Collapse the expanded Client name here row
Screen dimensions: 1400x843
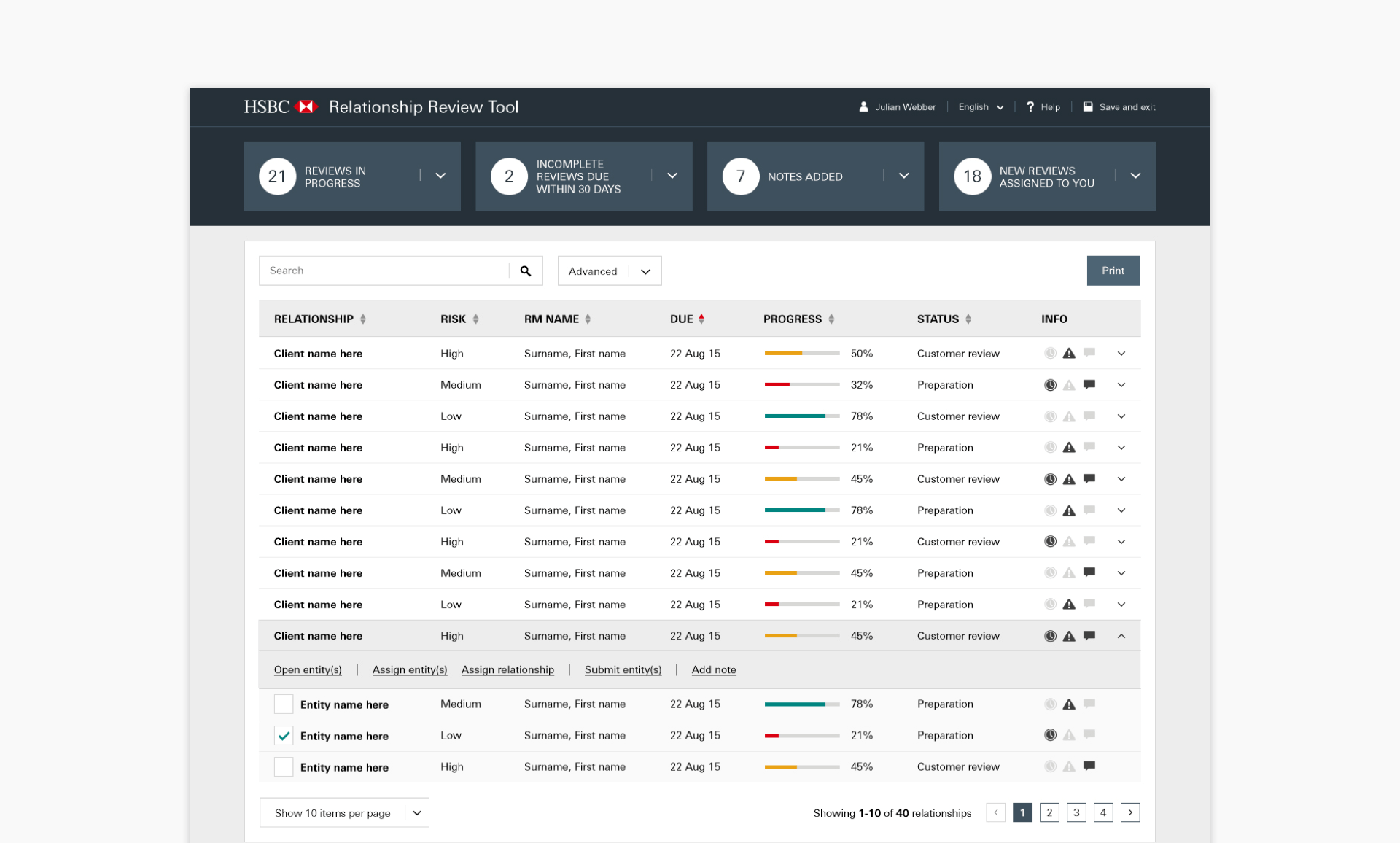[x=1121, y=636]
